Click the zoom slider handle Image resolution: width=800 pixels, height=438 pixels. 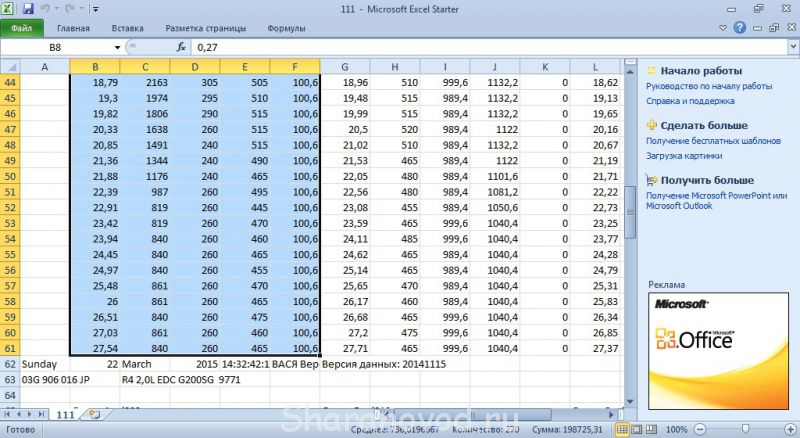tap(747, 429)
